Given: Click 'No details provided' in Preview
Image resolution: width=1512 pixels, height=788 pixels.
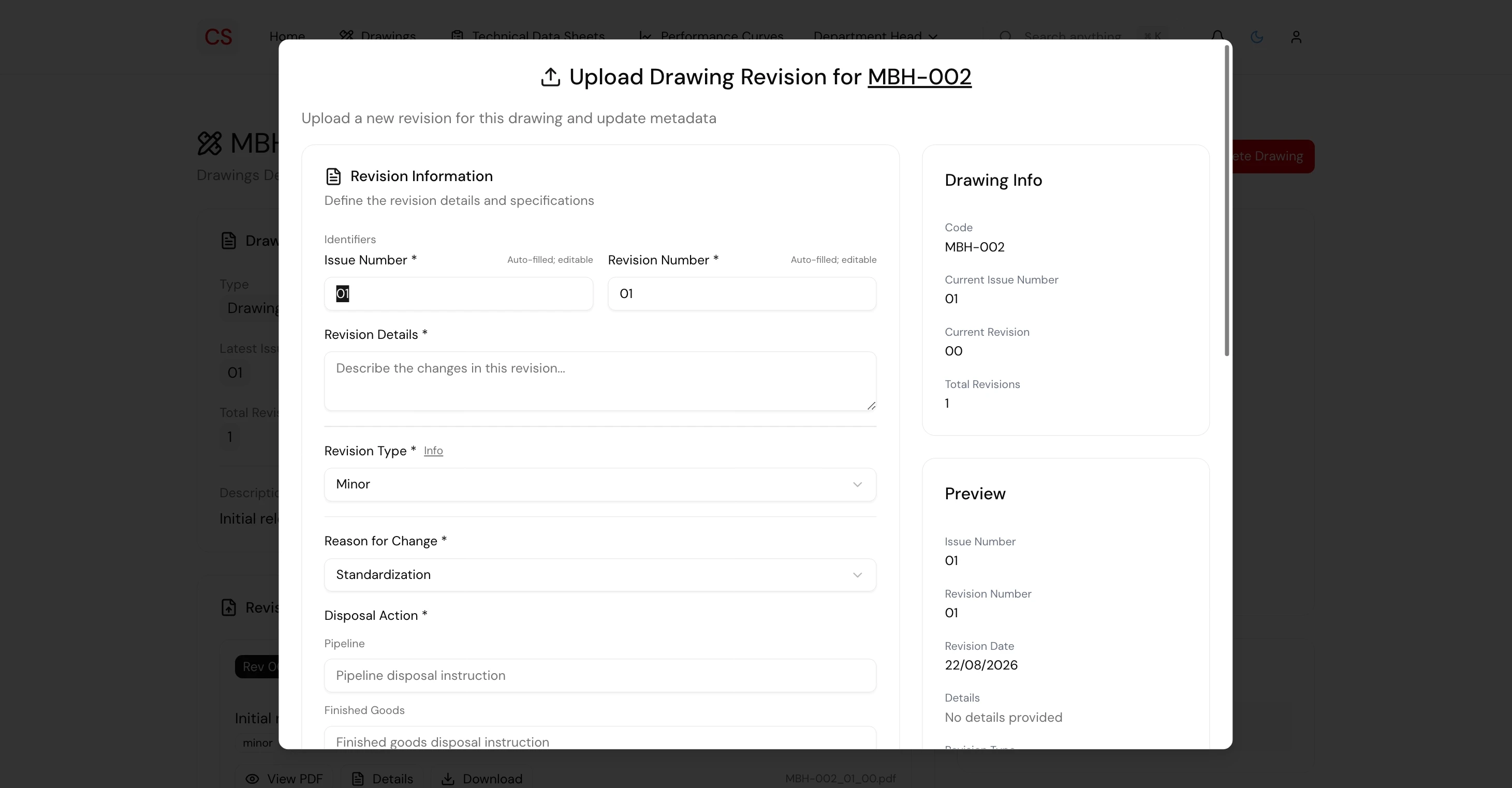Looking at the screenshot, I should [x=1003, y=718].
